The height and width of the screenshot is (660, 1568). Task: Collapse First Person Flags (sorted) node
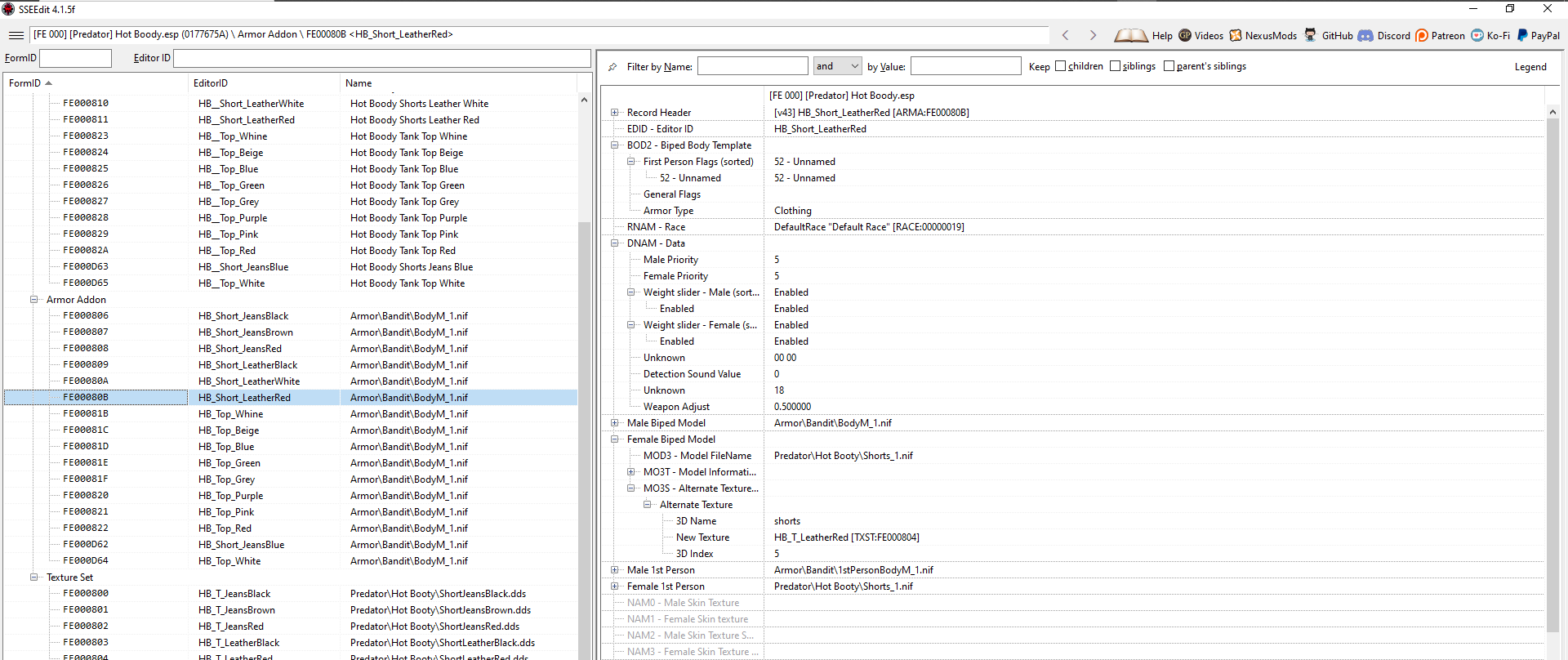point(631,162)
